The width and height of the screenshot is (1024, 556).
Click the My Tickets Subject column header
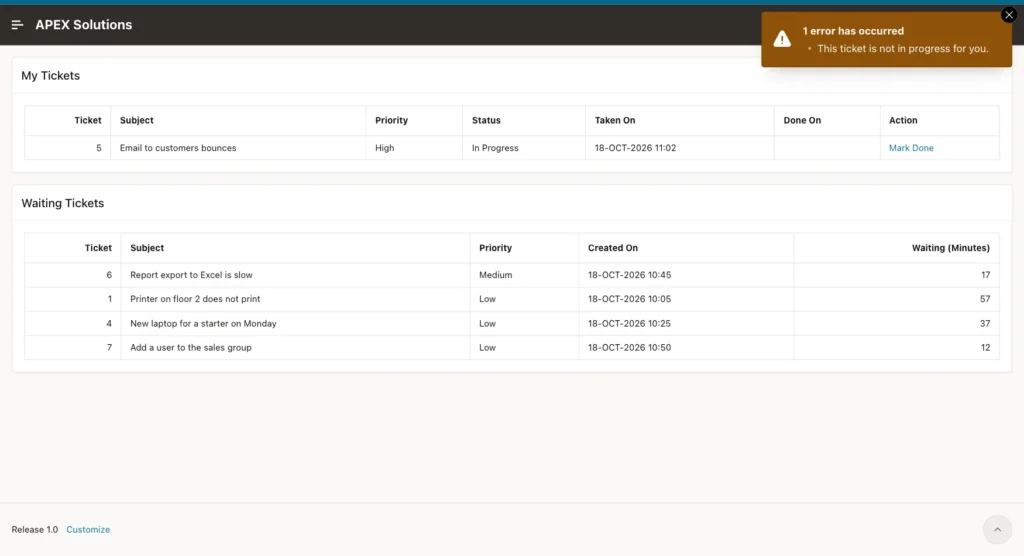(x=136, y=120)
